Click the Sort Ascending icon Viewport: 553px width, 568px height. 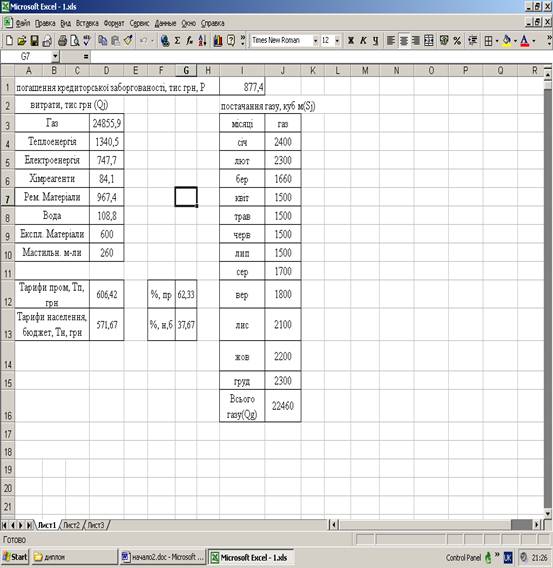pos(202,41)
